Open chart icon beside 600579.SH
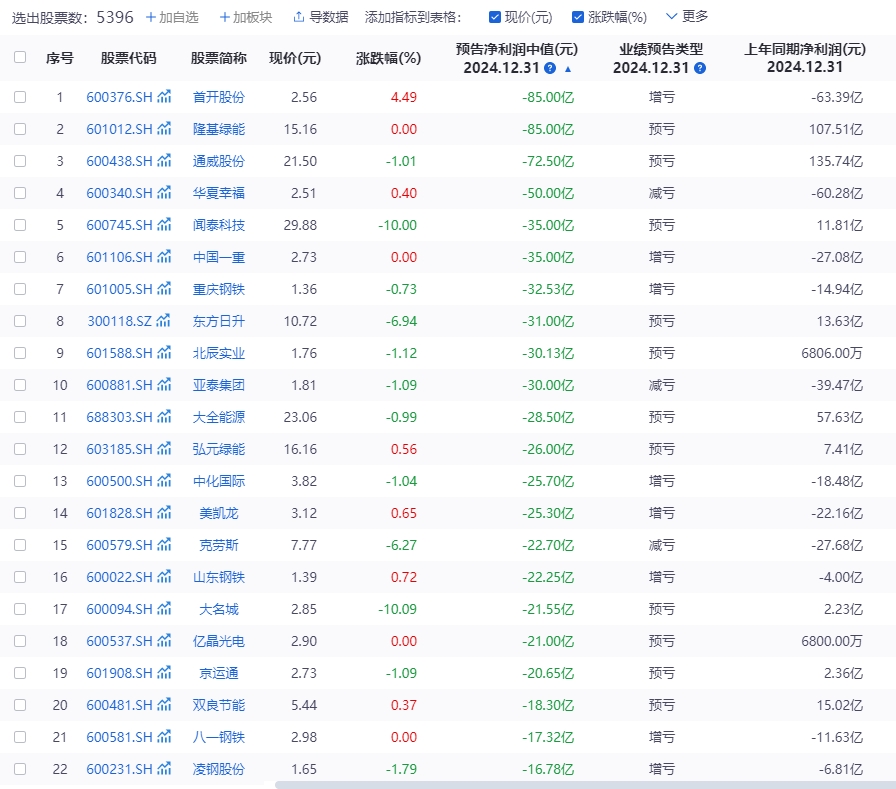896x789 pixels. (164, 544)
